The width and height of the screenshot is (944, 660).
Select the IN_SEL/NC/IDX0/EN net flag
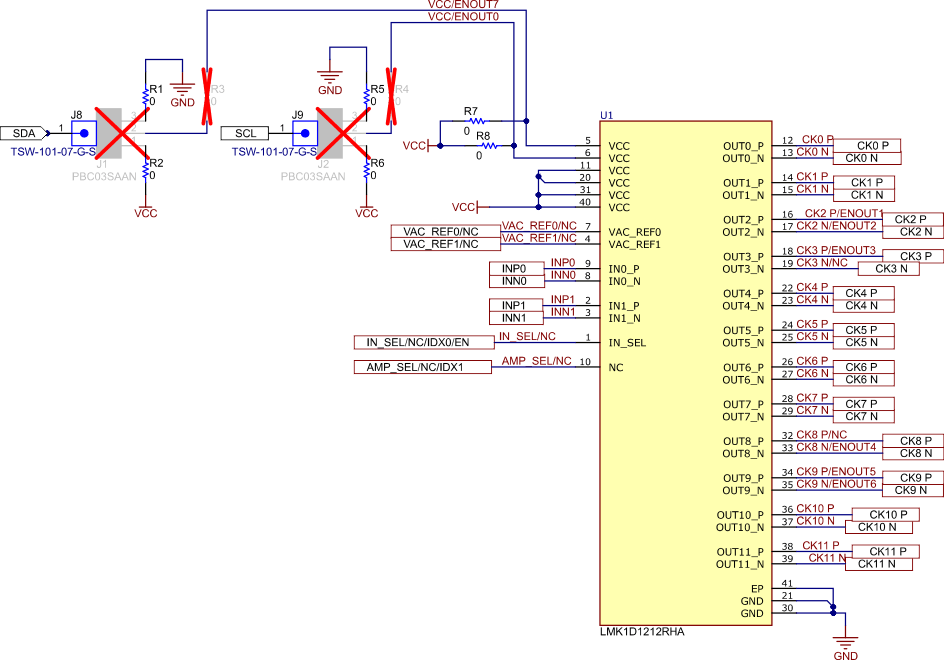pyautogui.click(x=422, y=342)
